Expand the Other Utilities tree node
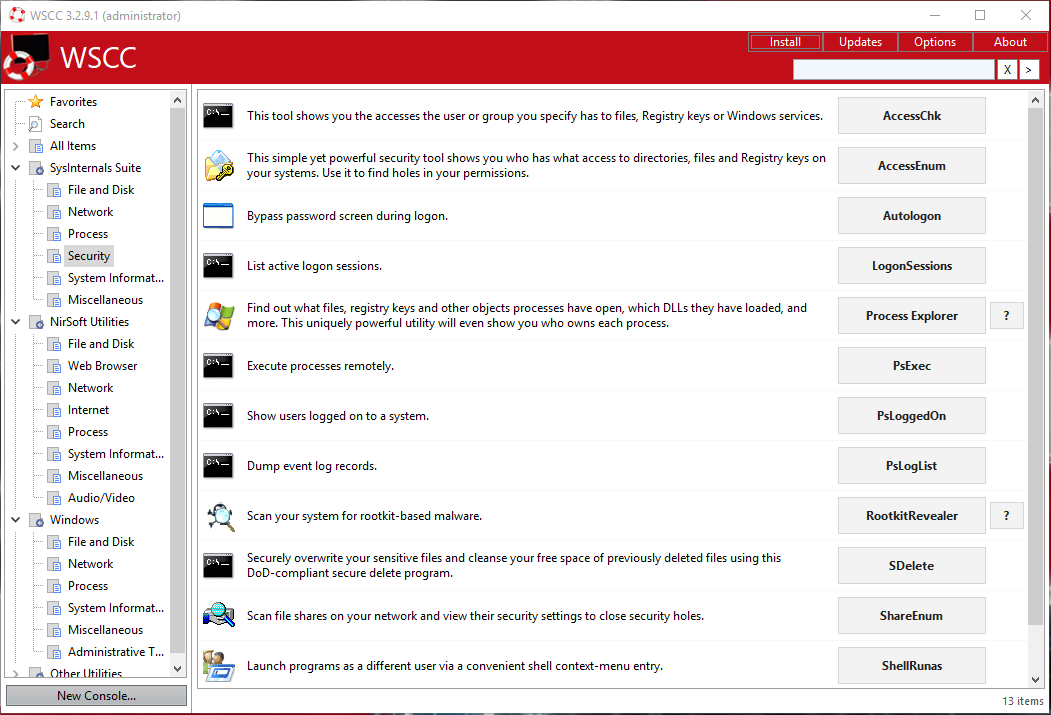This screenshot has height=715, width=1051. 15,673
